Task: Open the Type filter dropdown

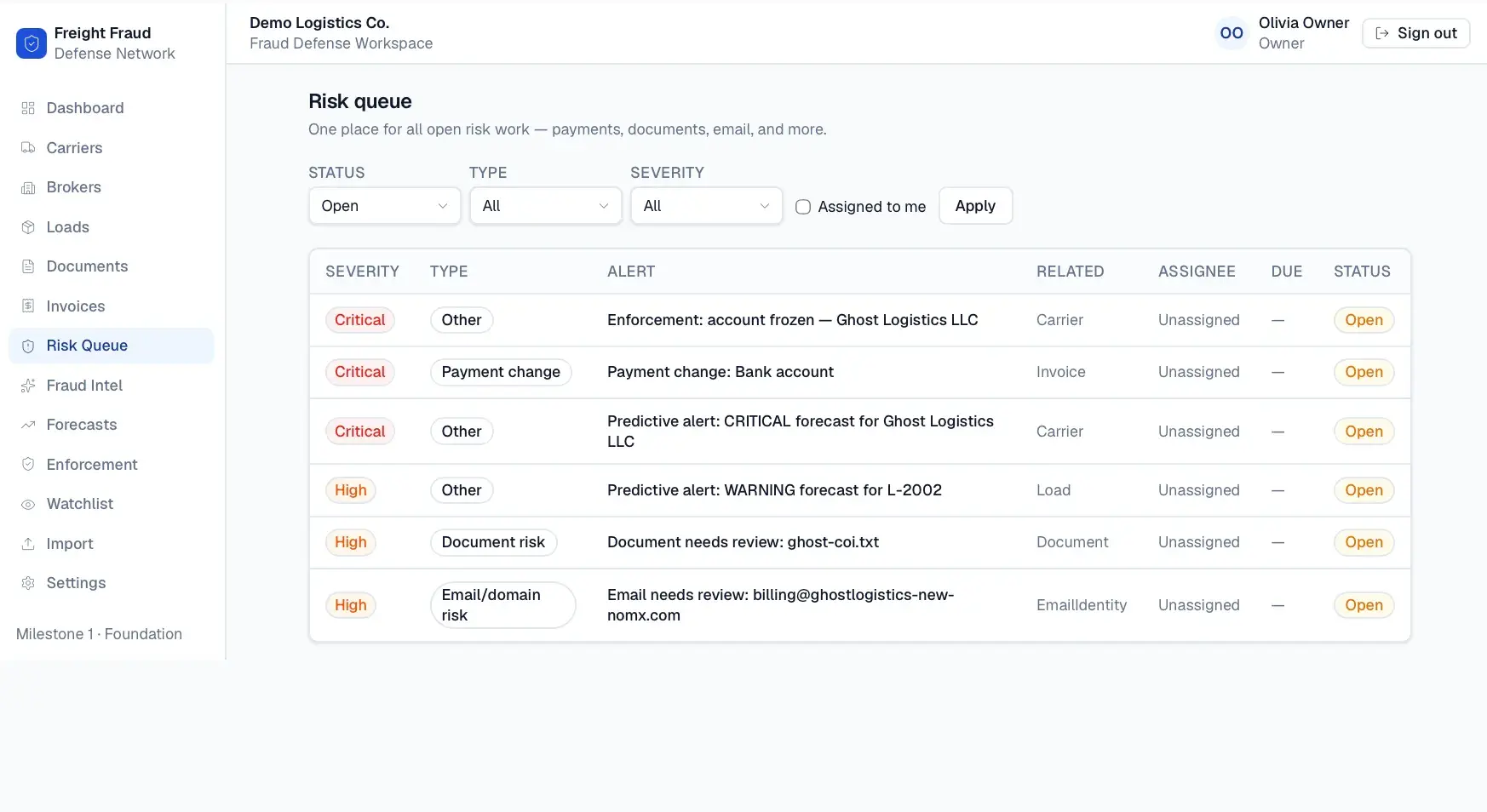Action: click(545, 206)
